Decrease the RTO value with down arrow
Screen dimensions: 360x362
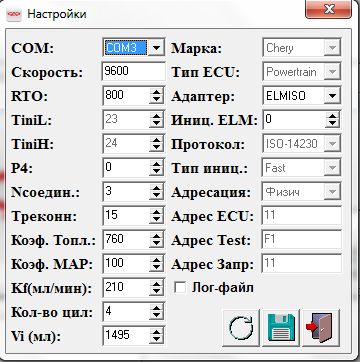click(156, 100)
